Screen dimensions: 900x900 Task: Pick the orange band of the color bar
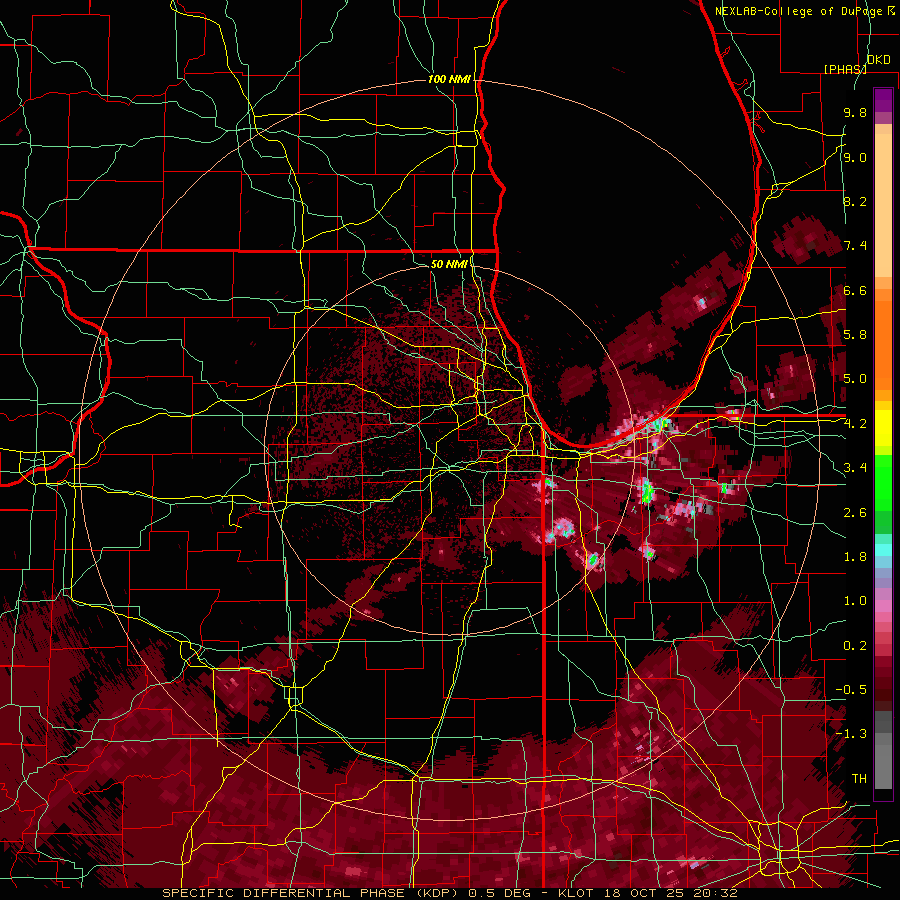pos(883,344)
